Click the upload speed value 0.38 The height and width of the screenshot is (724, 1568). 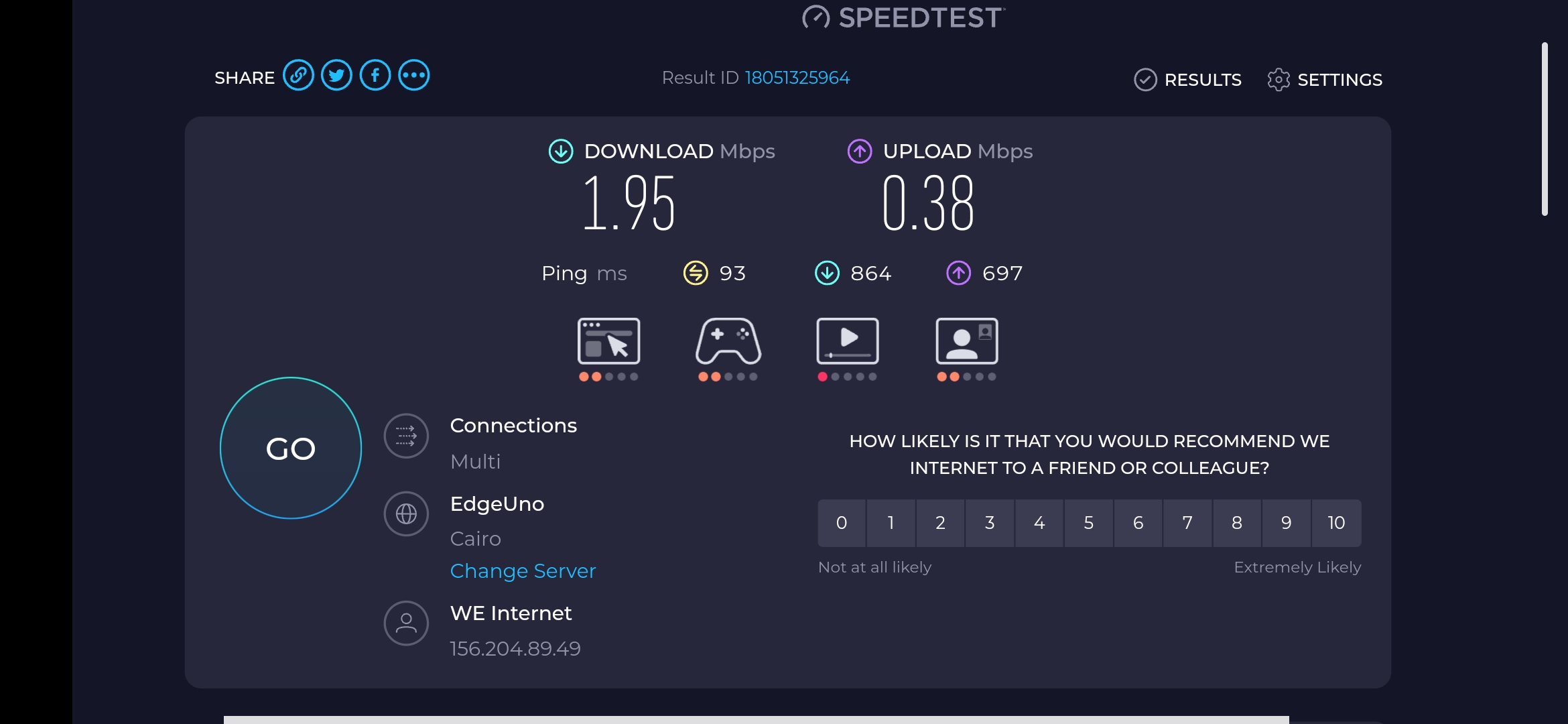pos(928,202)
